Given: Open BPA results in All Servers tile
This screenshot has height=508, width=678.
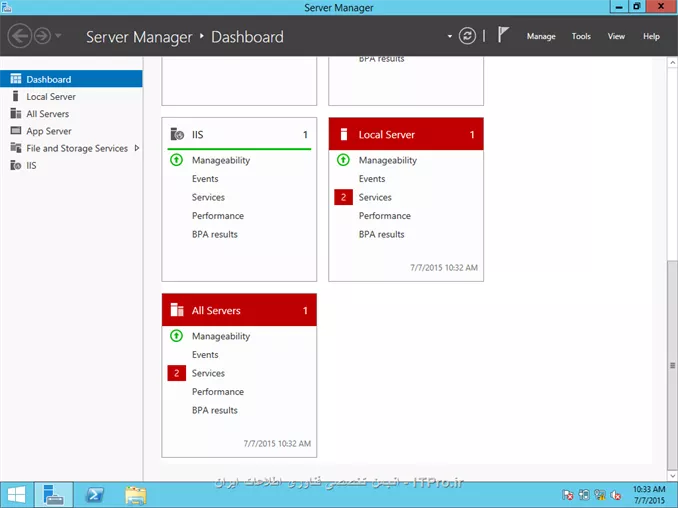Looking at the screenshot, I should pyautogui.click(x=215, y=410).
